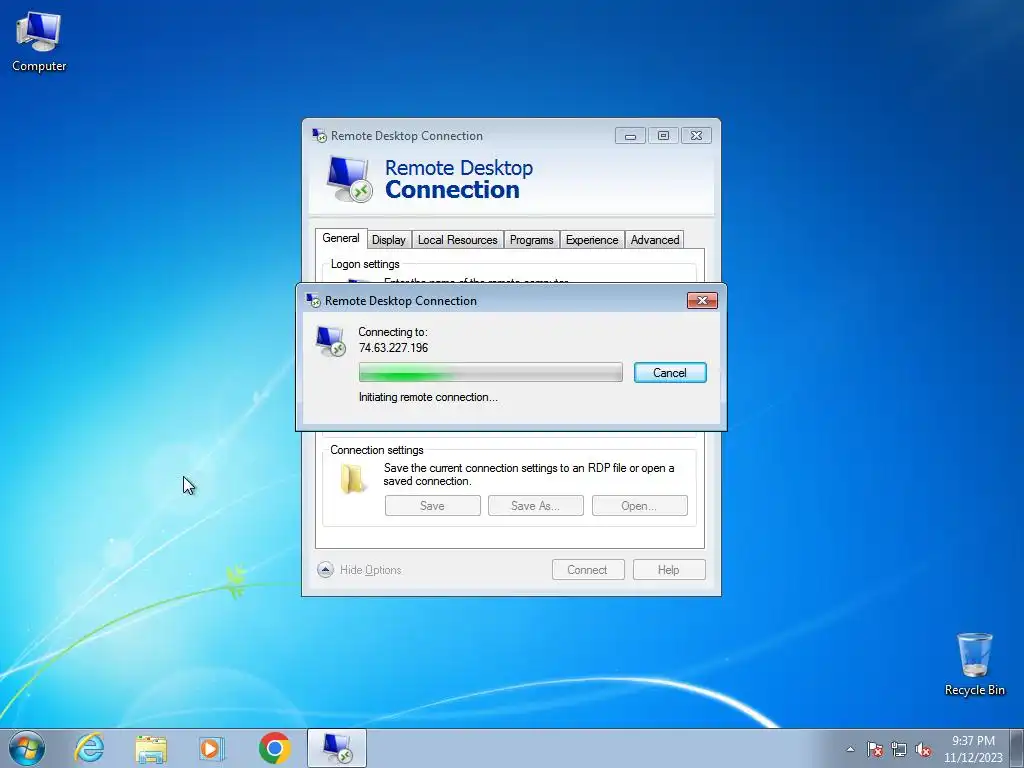Open the Advanced tab
The width and height of the screenshot is (1024, 768).
click(x=654, y=240)
